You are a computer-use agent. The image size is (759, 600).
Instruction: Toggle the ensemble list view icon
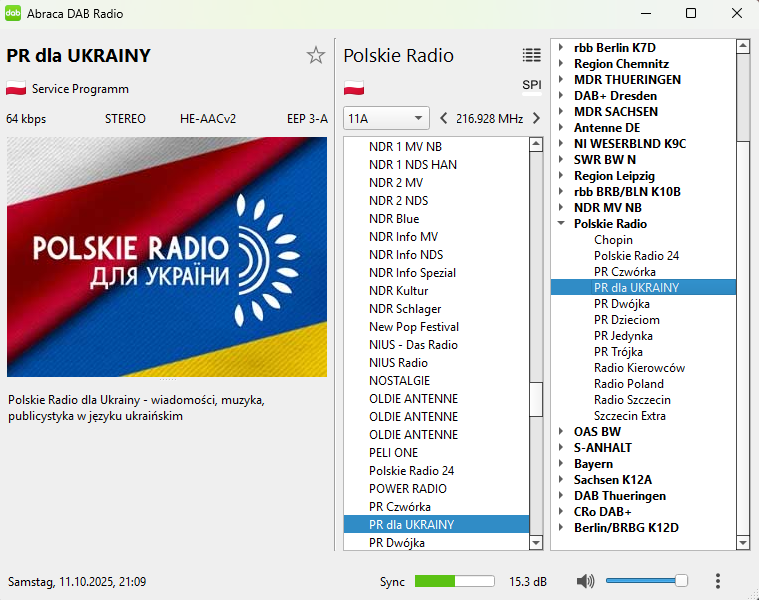coord(531,56)
